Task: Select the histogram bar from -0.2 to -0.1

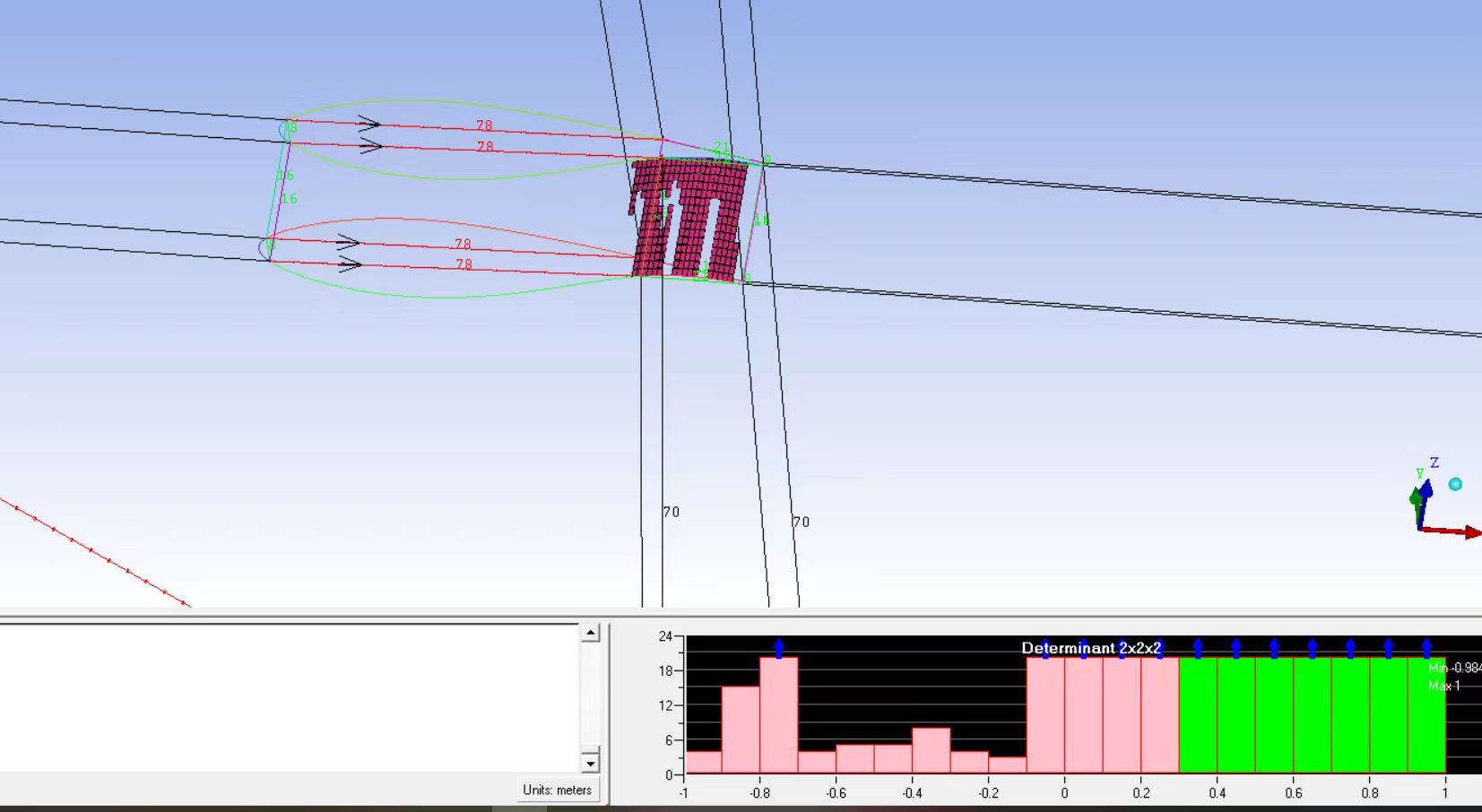Action: pyautogui.click(x=1007, y=765)
